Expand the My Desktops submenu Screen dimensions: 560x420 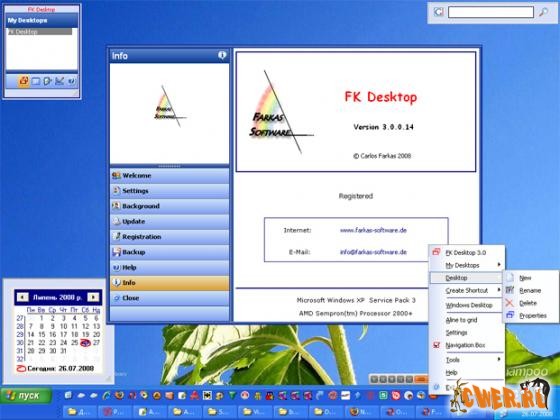[466, 265]
